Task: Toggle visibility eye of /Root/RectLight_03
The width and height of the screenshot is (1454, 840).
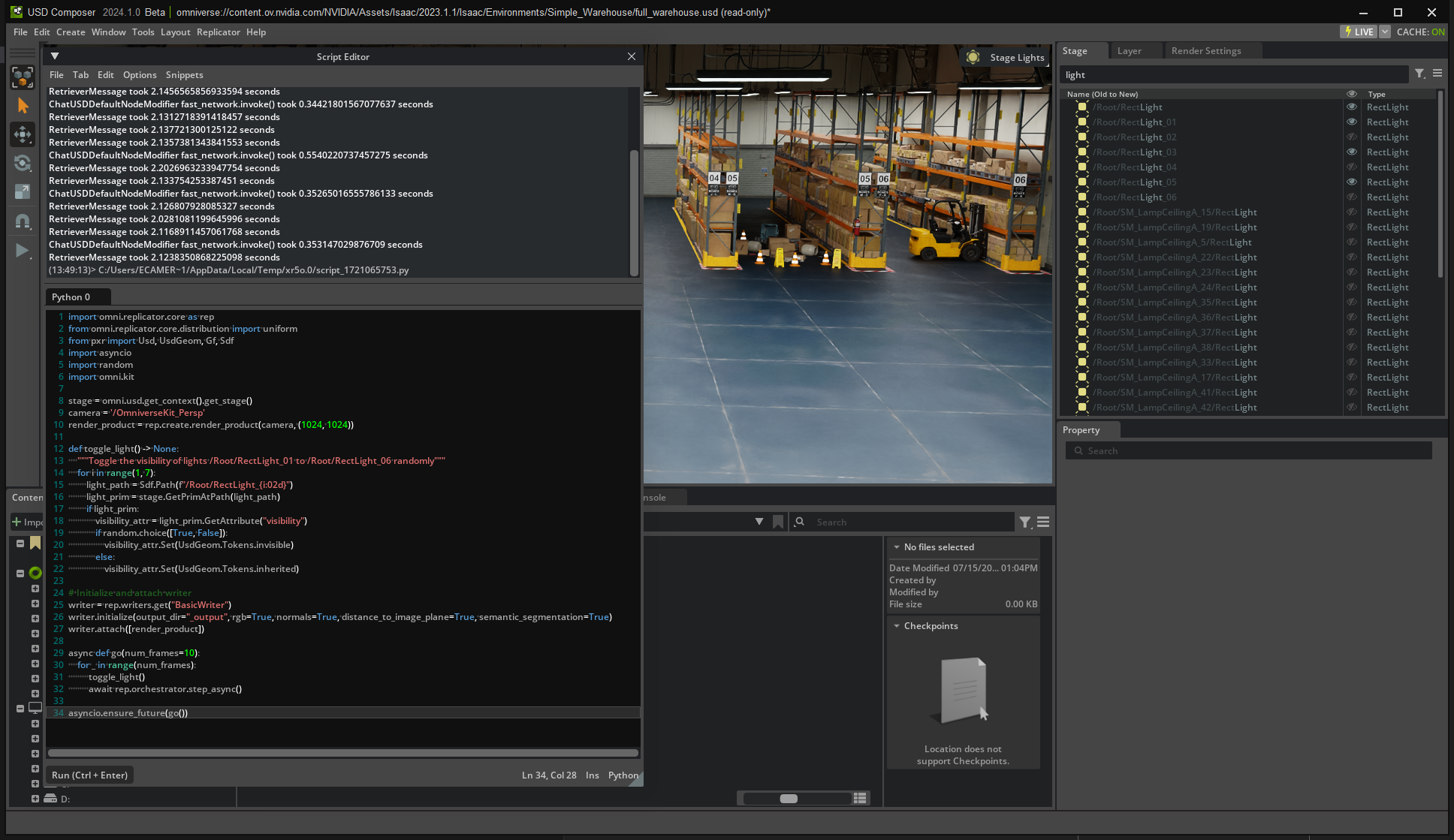Action: tap(1351, 152)
